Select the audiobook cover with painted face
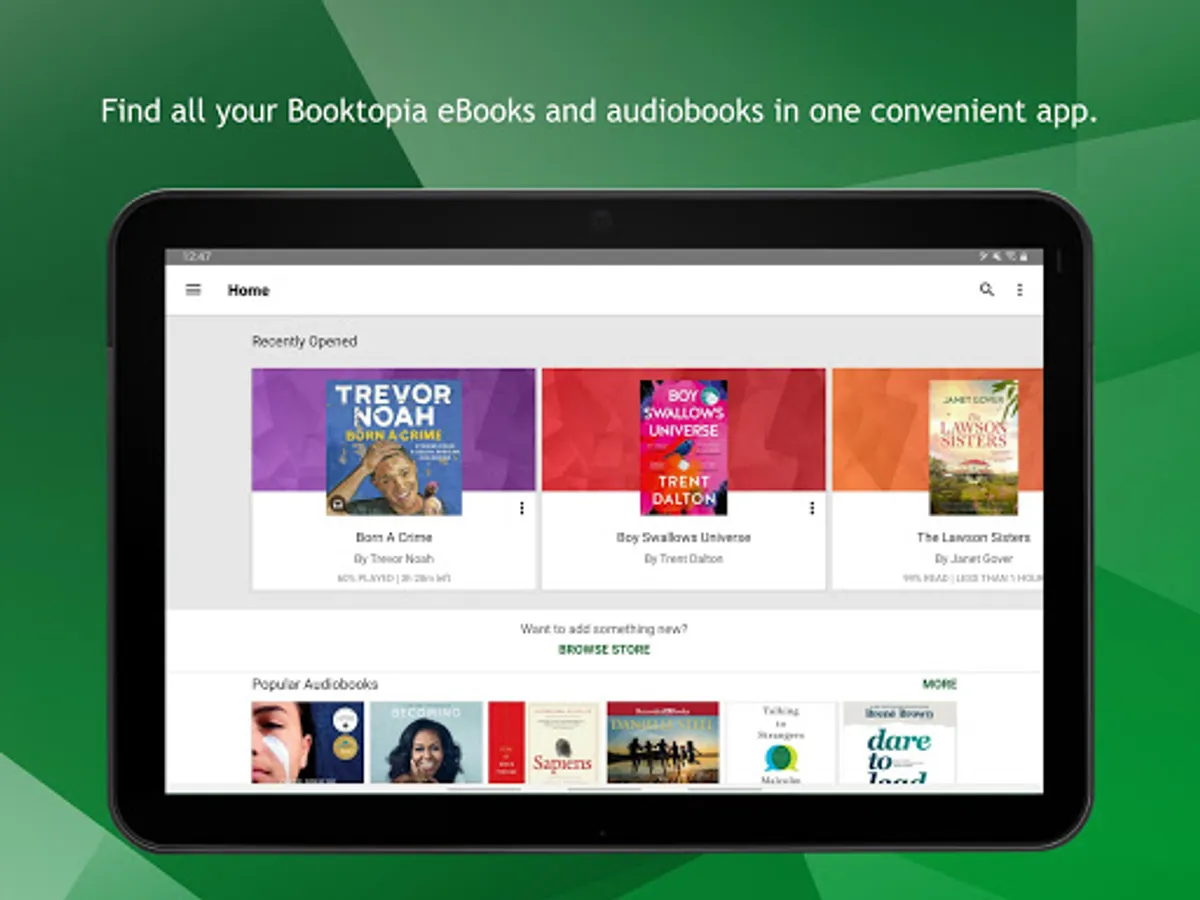Viewport: 1200px width, 900px height. pyautogui.click(x=308, y=742)
